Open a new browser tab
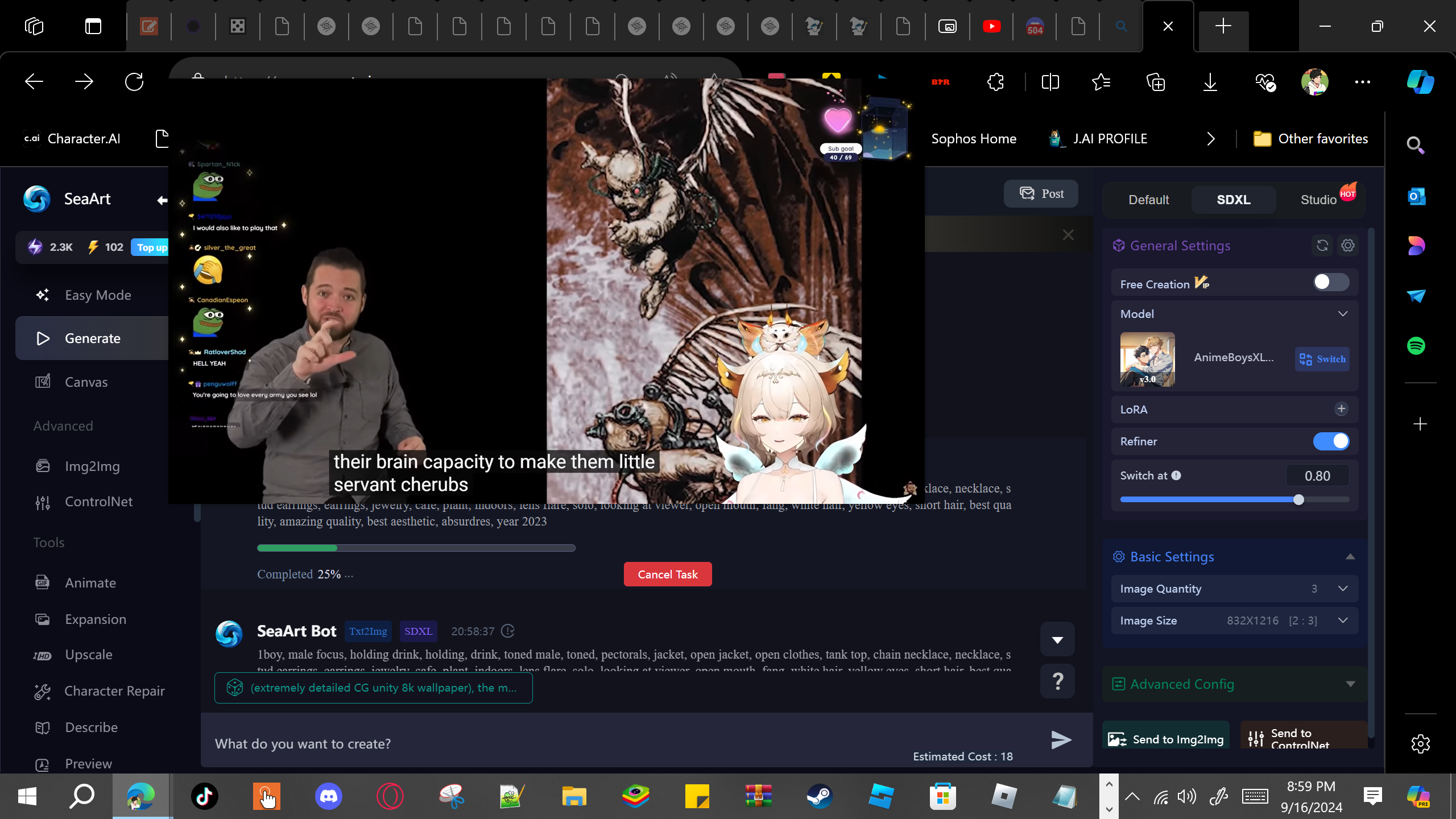Screen dimensions: 1456x819 (1223, 26)
